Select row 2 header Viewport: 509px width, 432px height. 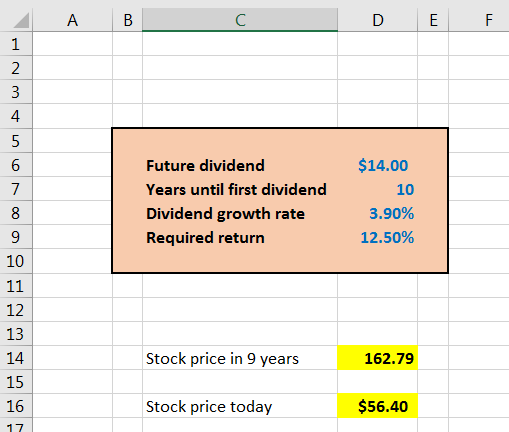16,68
